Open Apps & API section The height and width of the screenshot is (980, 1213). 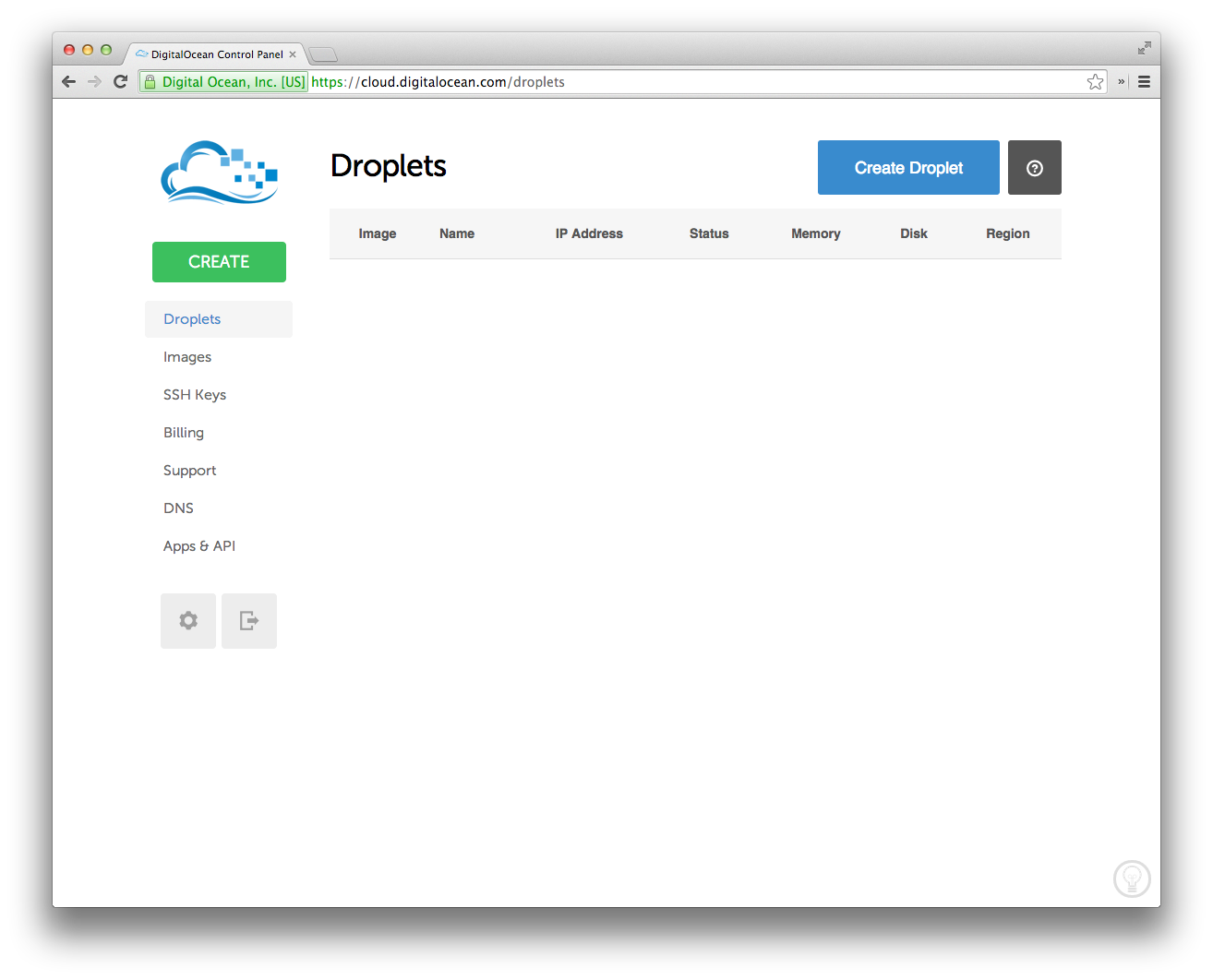coord(199,546)
